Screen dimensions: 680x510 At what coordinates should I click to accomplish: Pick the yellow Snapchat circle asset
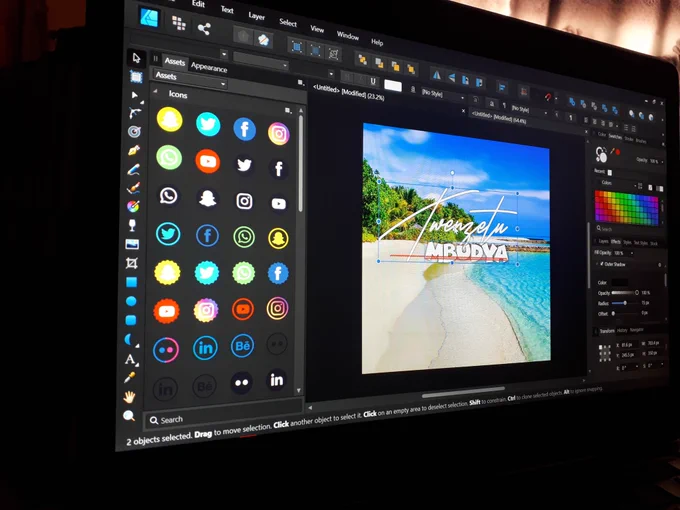170,119
